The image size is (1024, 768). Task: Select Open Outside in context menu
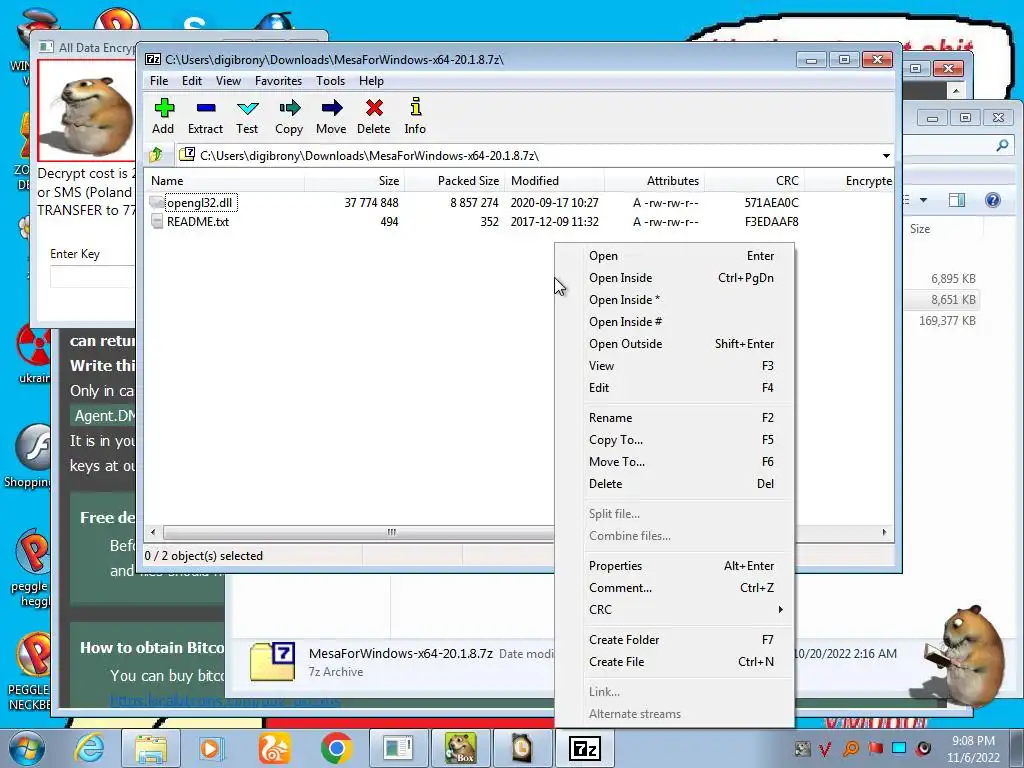(675, 344)
